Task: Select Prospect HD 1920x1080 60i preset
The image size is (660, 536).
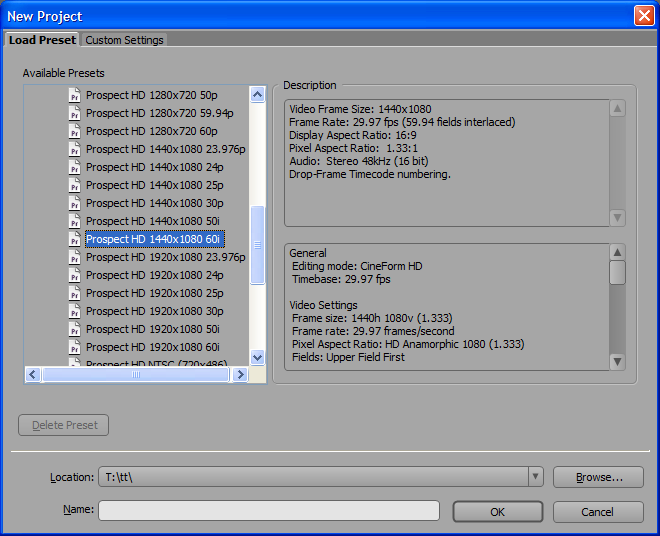Action: tap(153, 347)
